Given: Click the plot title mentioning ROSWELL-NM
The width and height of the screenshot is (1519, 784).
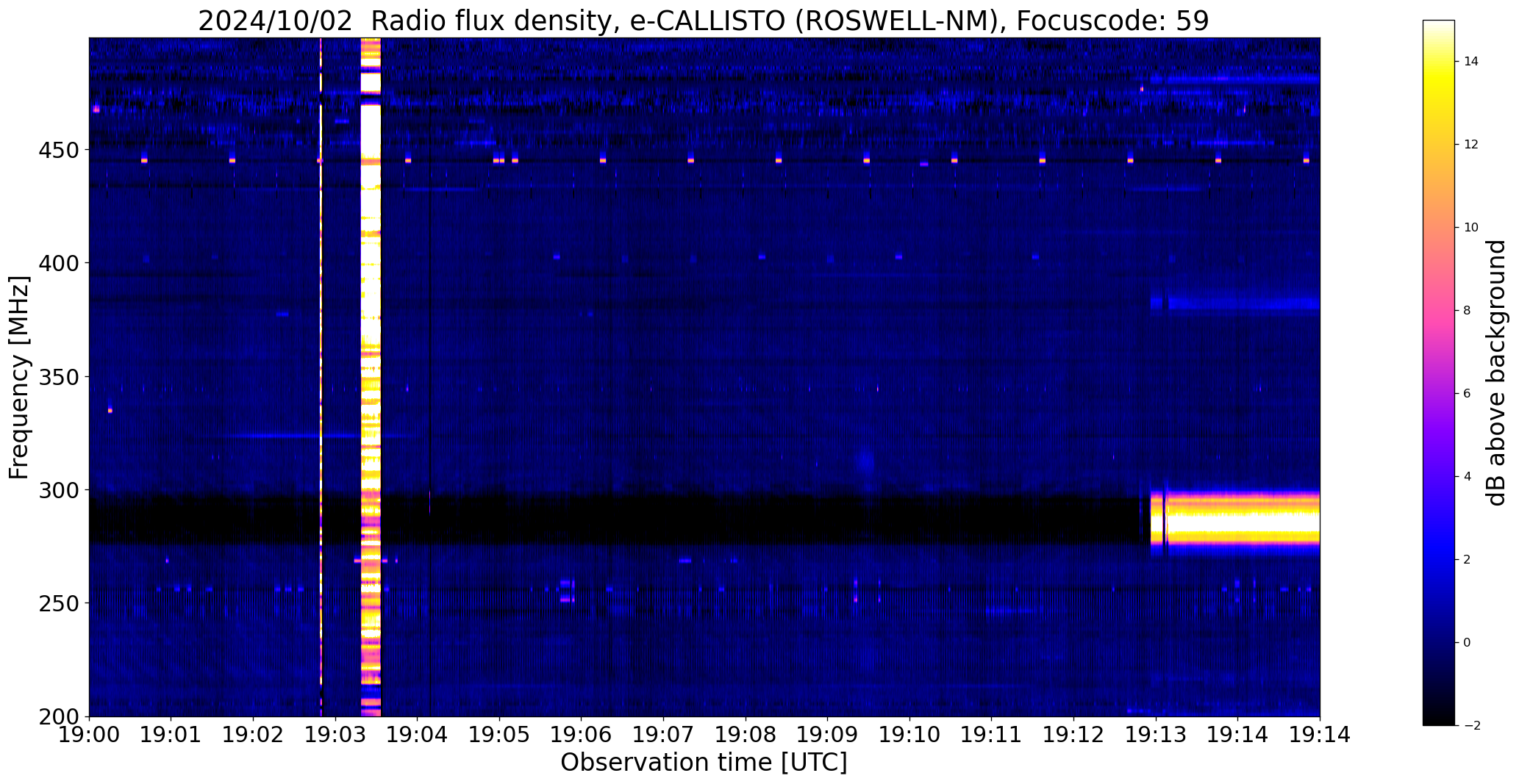Looking at the screenshot, I should click(x=704, y=21).
